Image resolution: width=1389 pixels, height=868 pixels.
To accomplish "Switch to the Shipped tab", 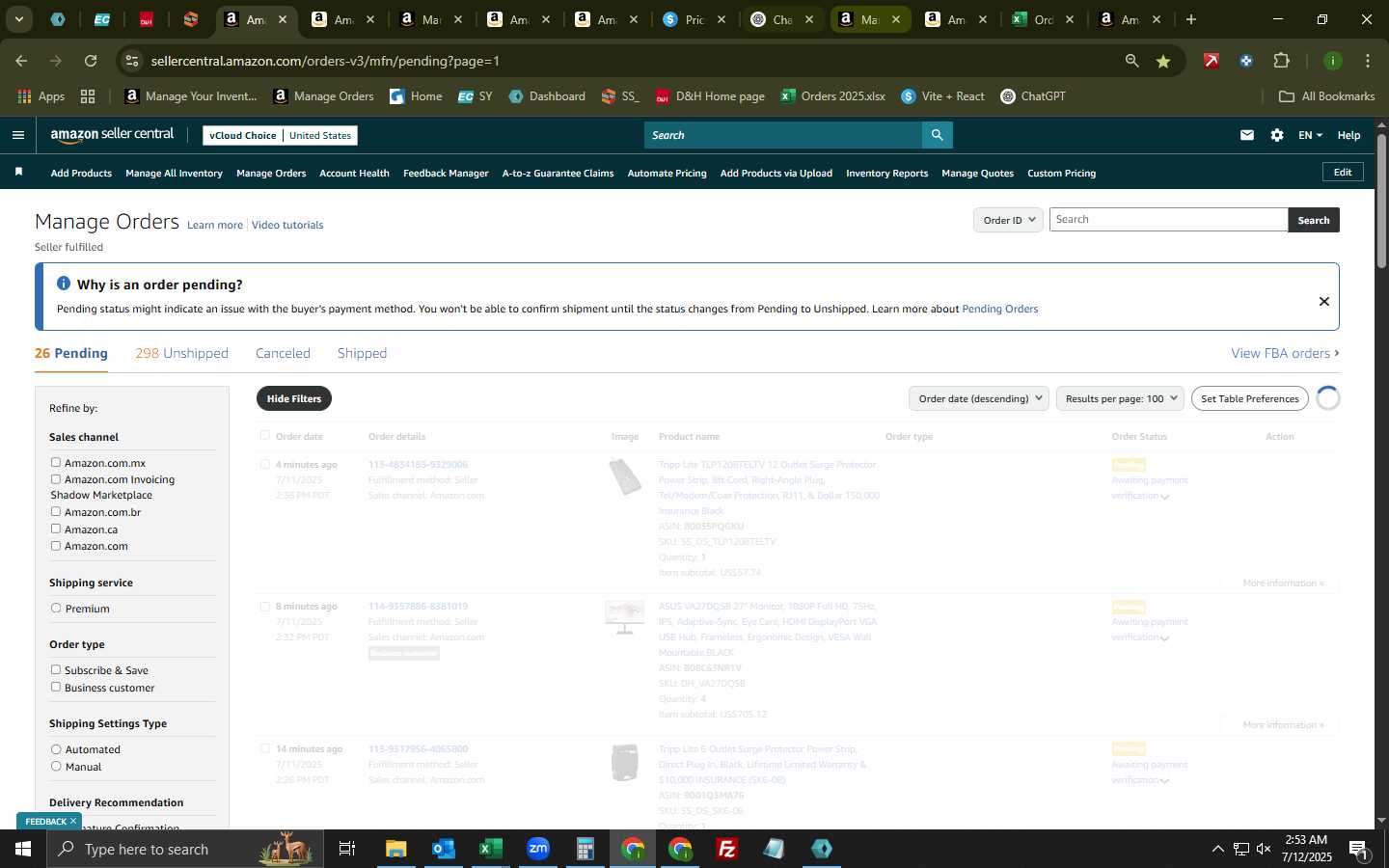I will 362,353.
